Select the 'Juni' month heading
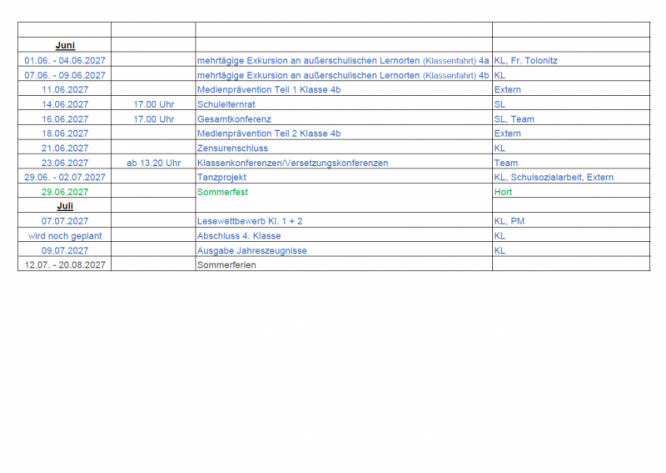 [x=65, y=45]
